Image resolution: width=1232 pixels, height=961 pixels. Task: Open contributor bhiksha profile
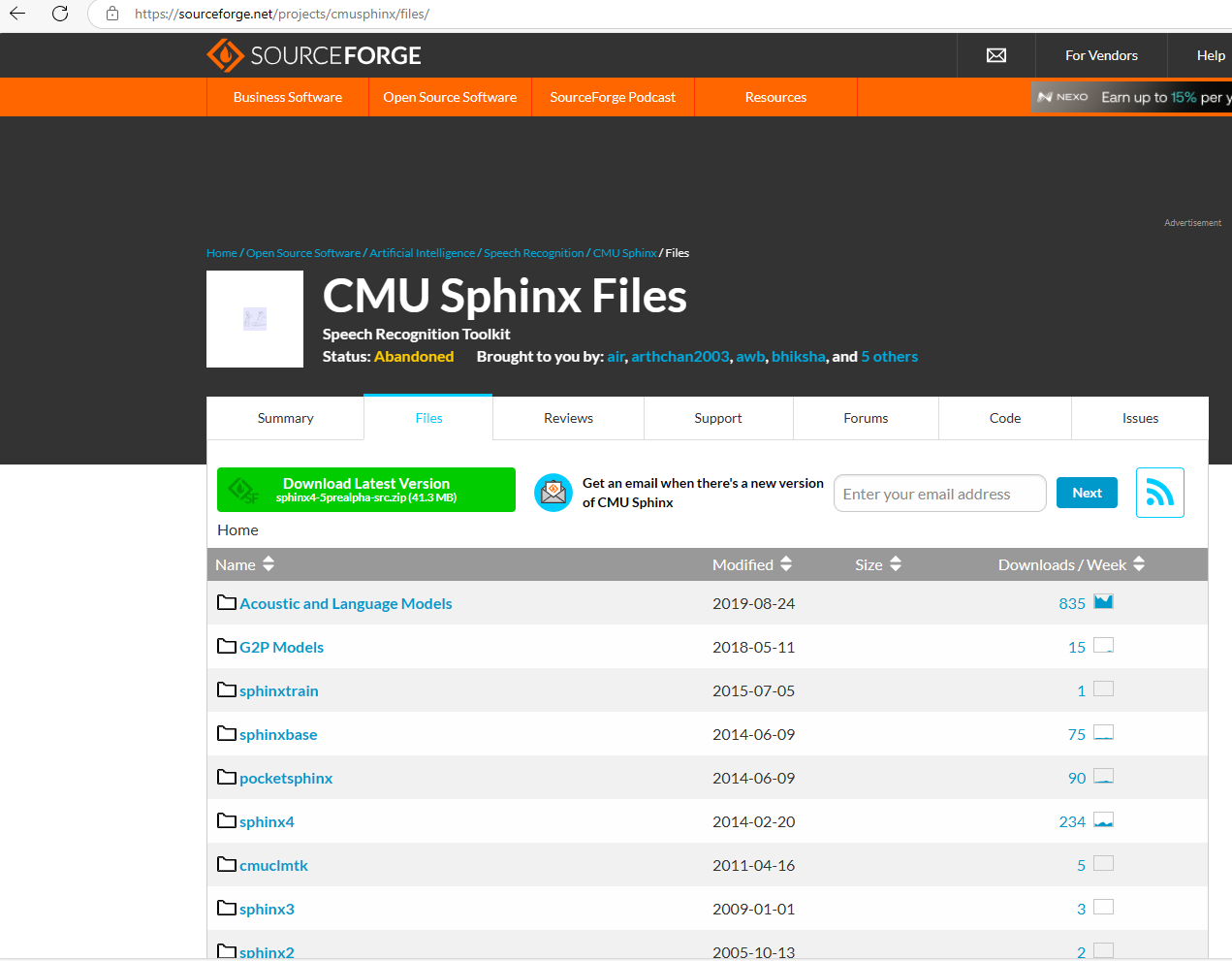pos(799,357)
